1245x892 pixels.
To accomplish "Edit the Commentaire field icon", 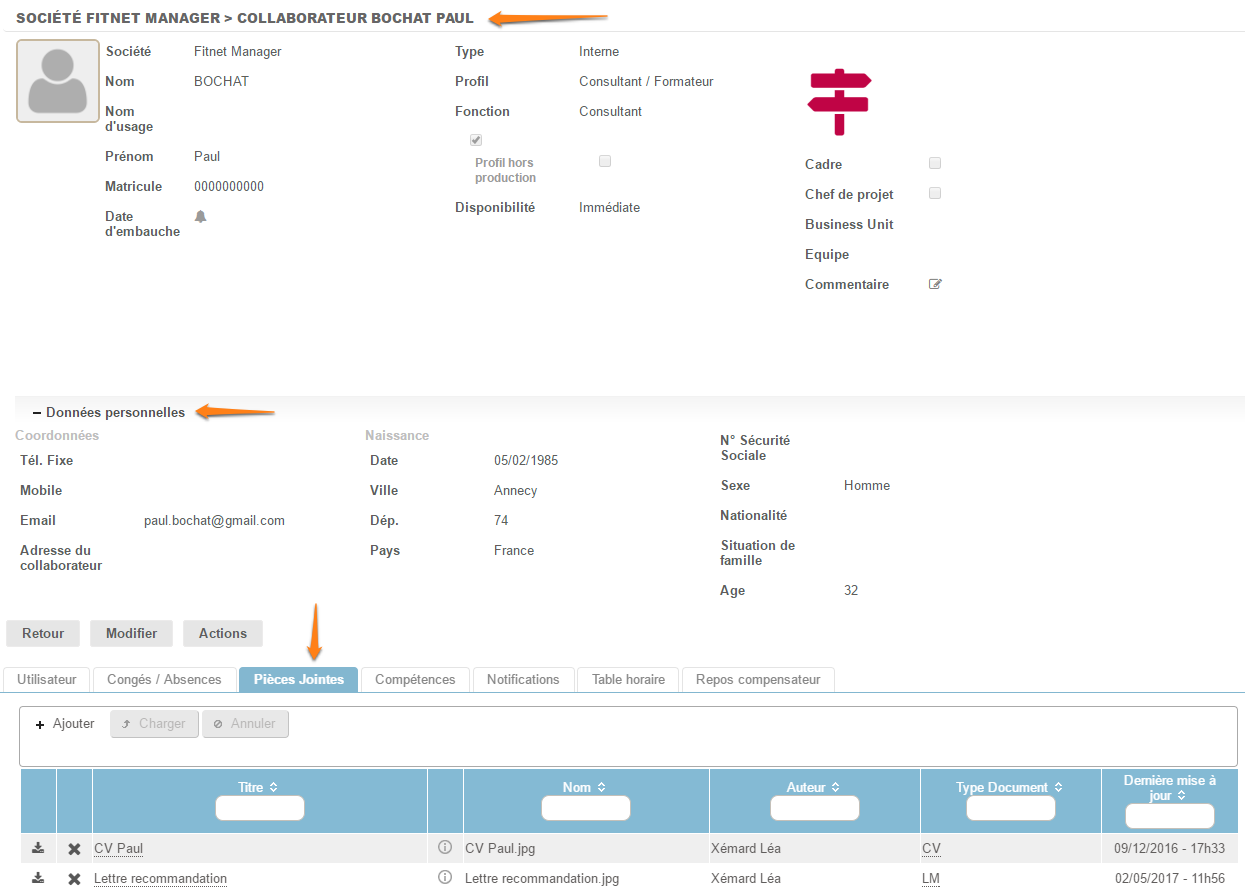I will click(935, 284).
